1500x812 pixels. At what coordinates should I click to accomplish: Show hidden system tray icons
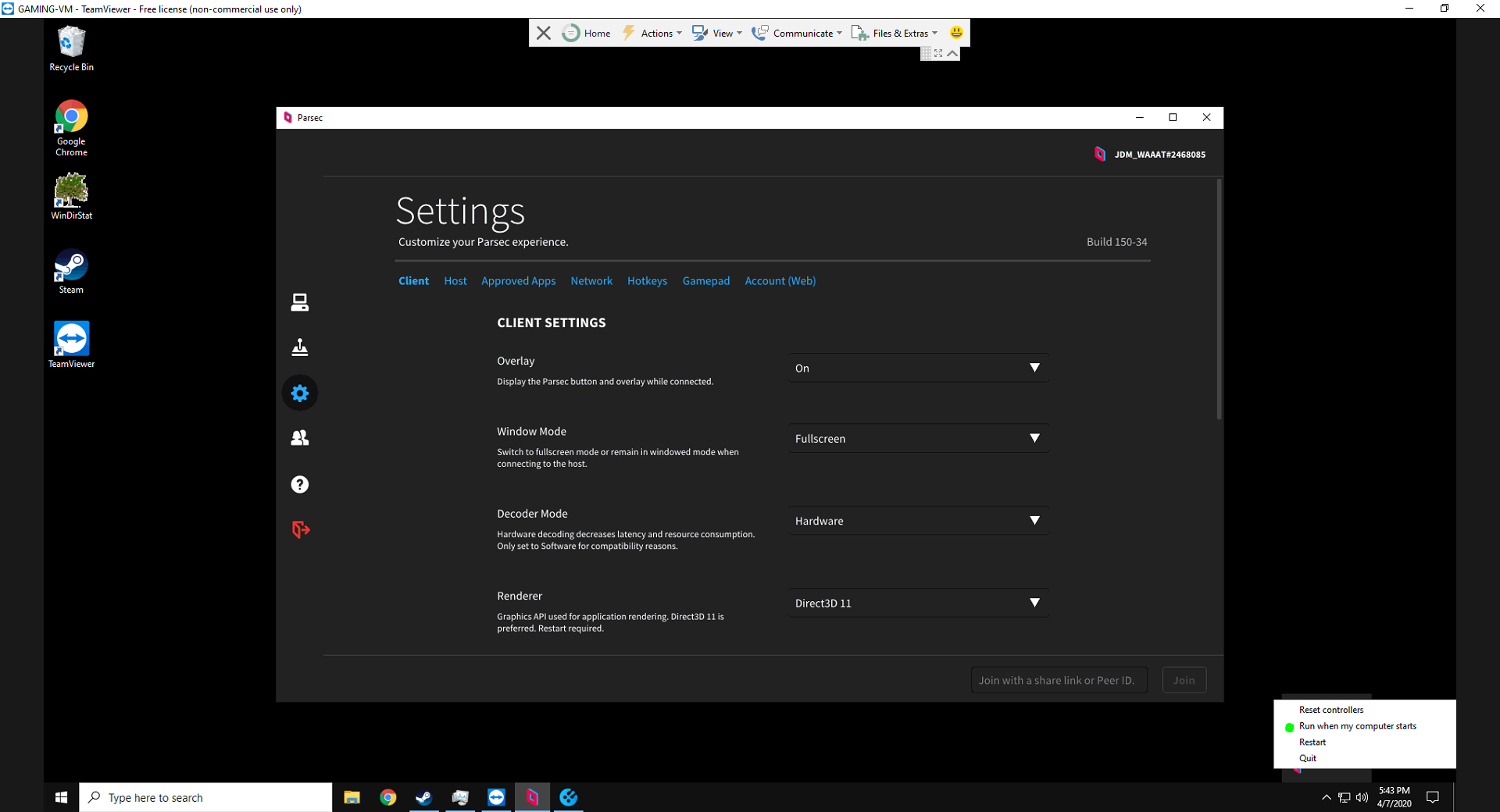coord(1326,797)
